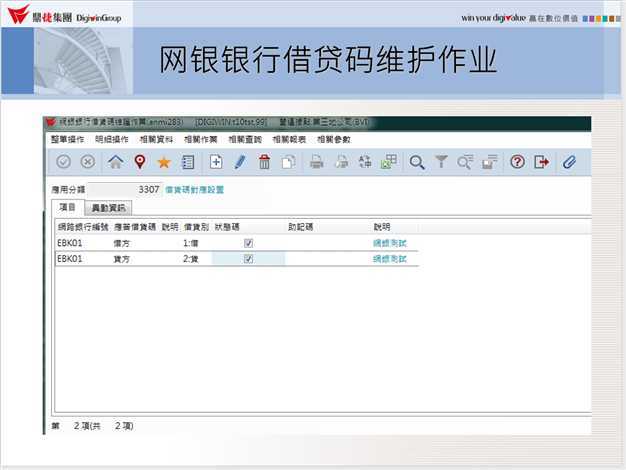
Task: Click the printer icon
Action: click(x=317, y=162)
